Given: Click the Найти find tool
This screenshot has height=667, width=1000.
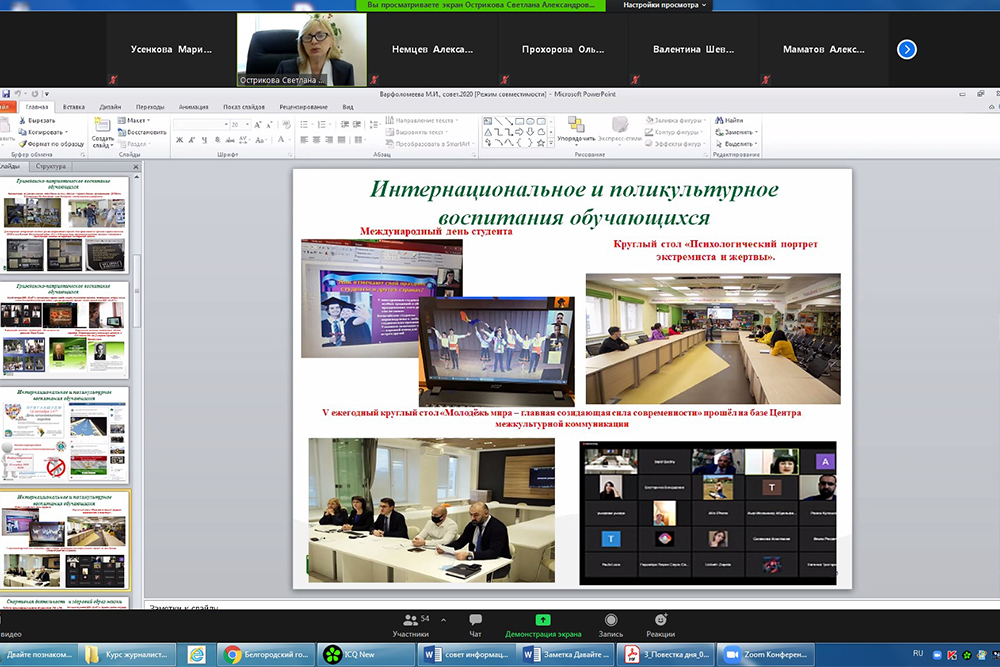Looking at the screenshot, I should coord(729,120).
